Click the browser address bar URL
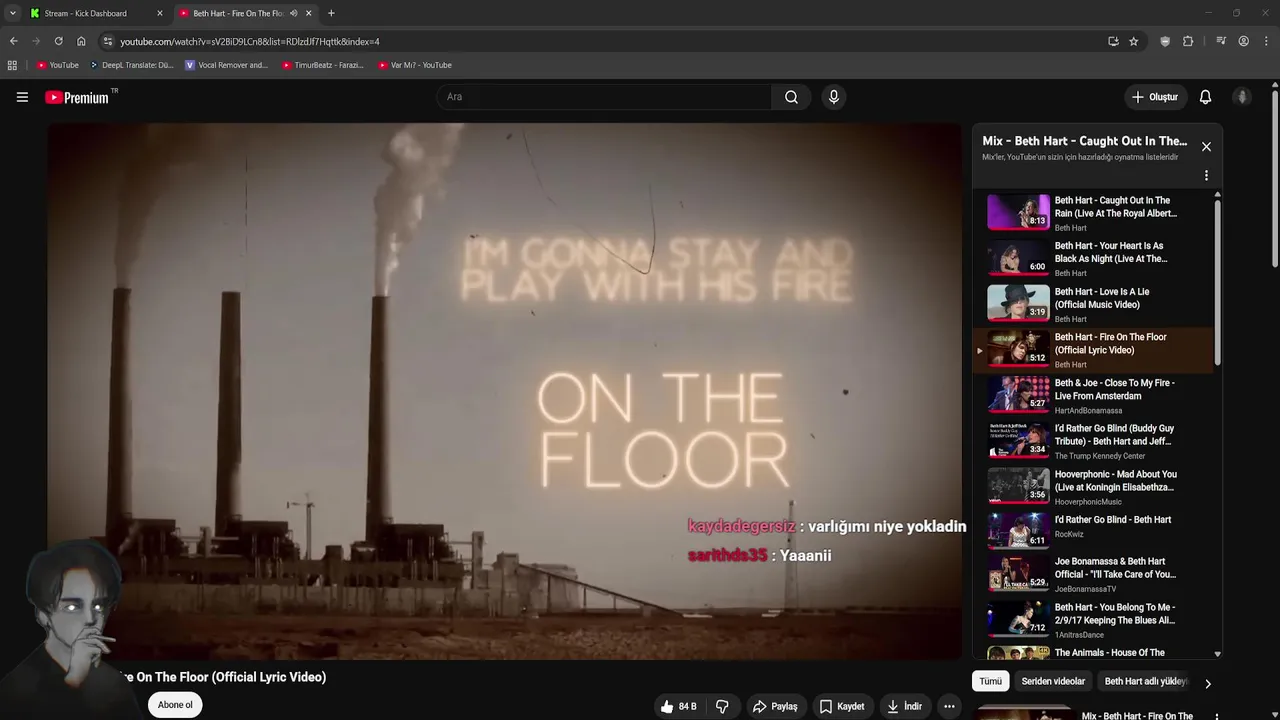 click(x=250, y=41)
